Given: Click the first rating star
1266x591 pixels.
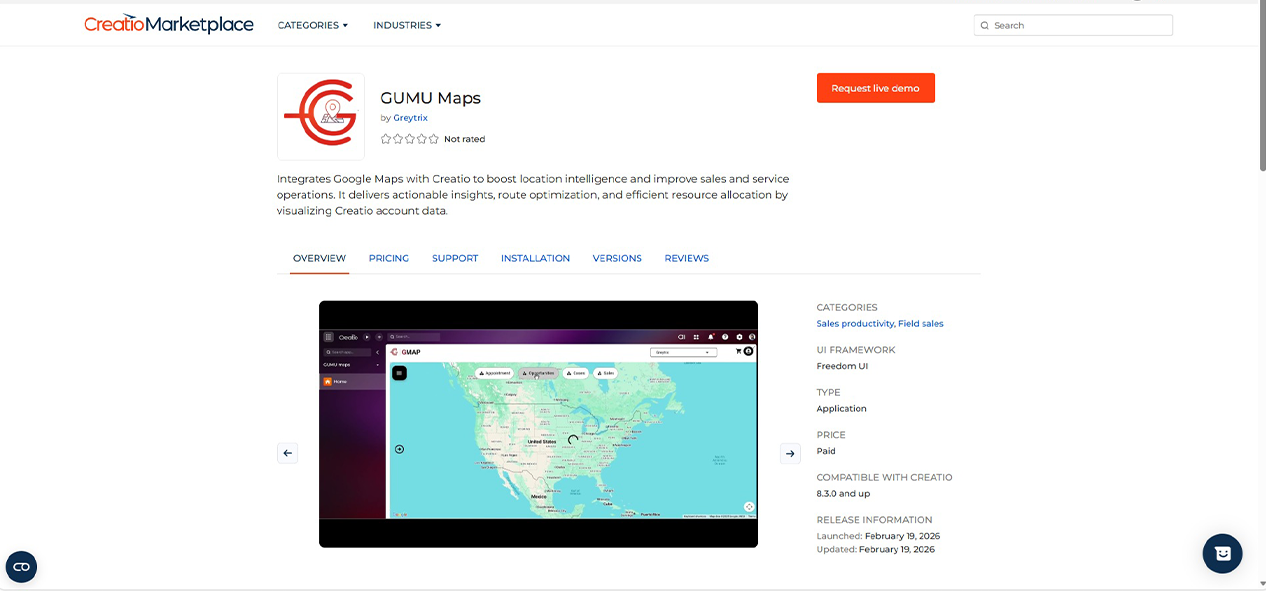Looking at the screenshot, I should [x=386, y=139].
